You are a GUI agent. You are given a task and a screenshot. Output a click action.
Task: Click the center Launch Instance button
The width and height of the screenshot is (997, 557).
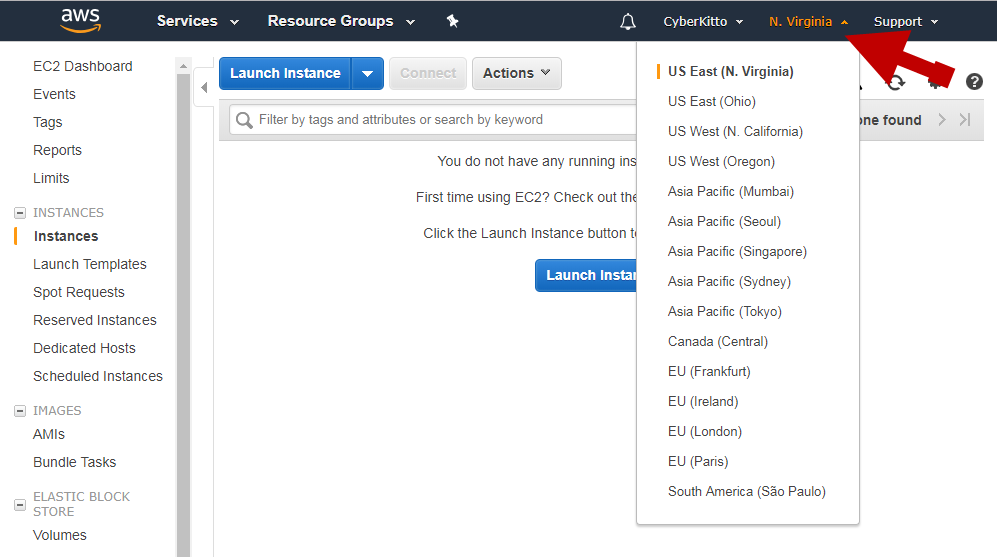coord(586,275)
